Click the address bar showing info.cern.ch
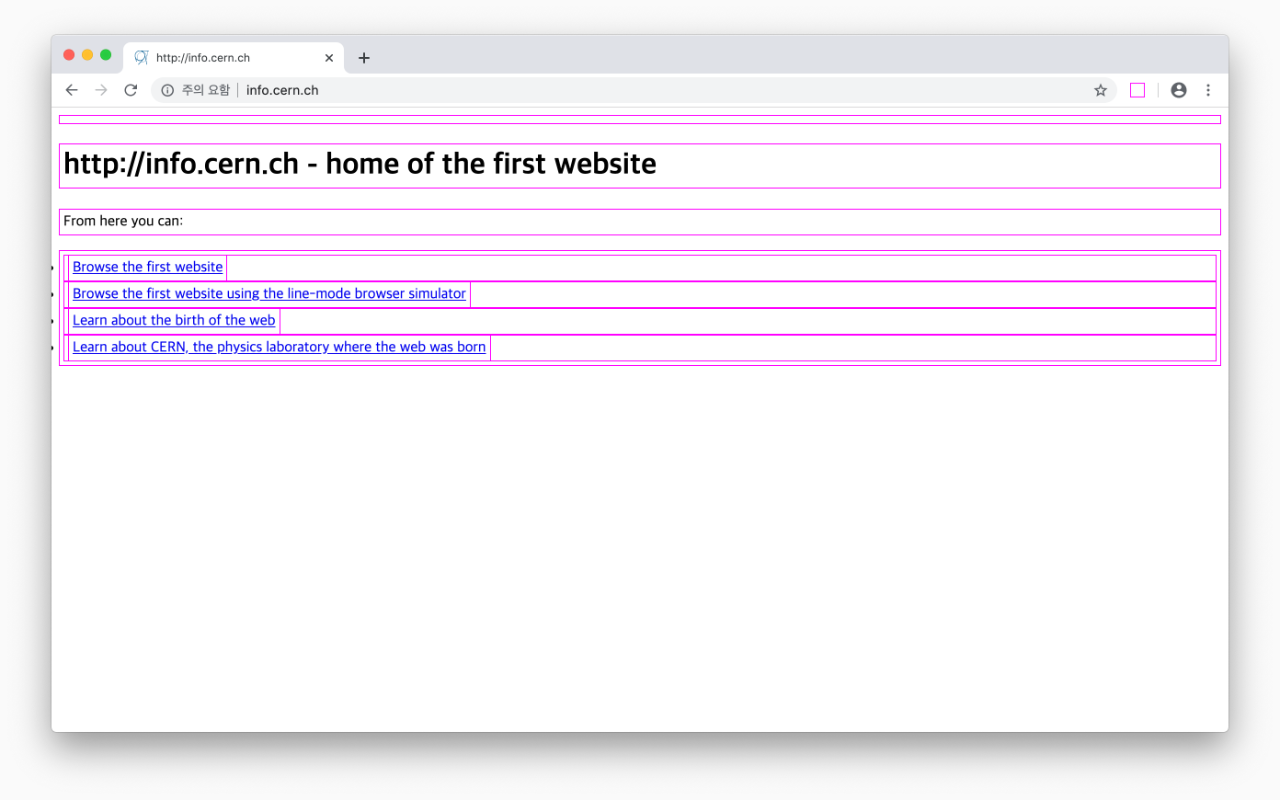Viewport: 1280px width, 800px height. (x=634, y=90)
